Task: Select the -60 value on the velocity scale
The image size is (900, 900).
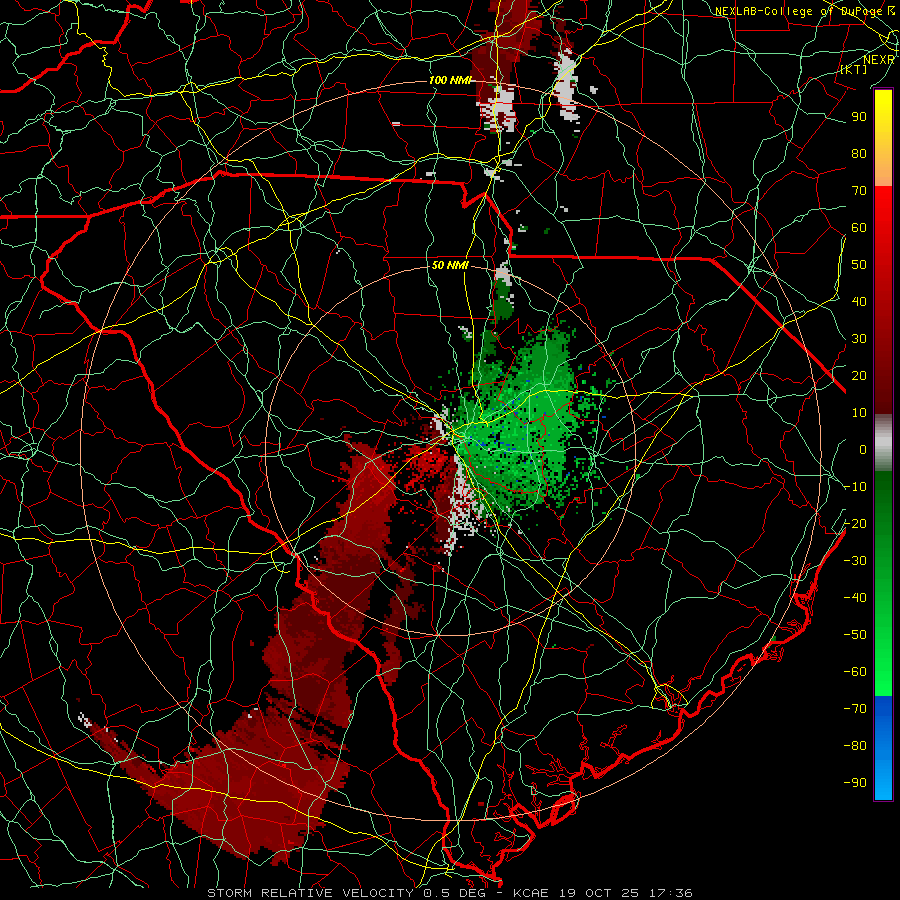Action: tap(855, 672)
